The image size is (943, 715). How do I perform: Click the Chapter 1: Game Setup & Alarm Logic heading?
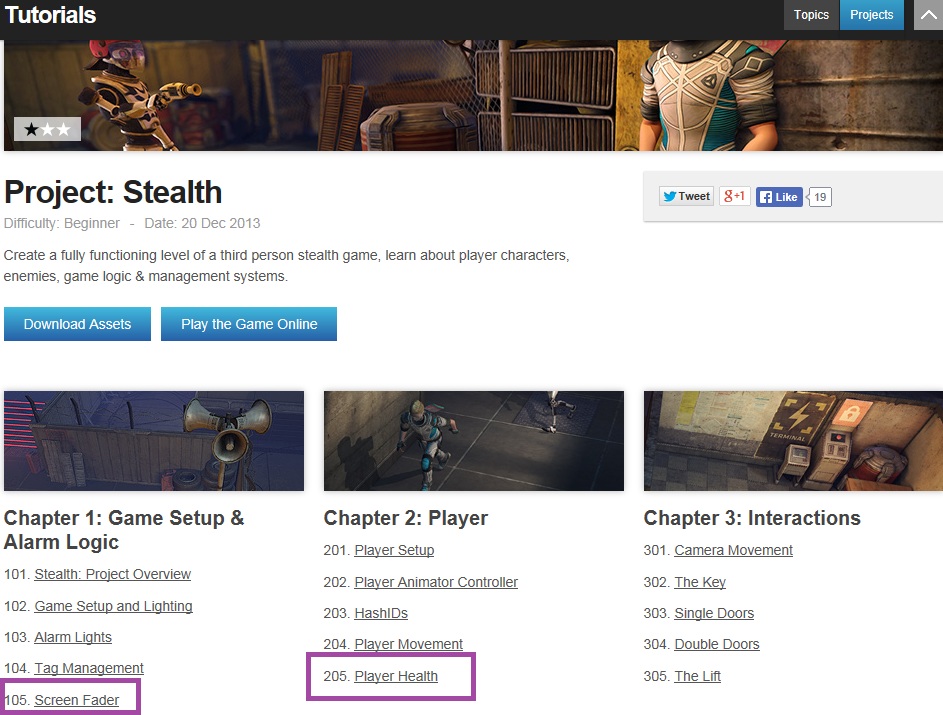(124, 530)
